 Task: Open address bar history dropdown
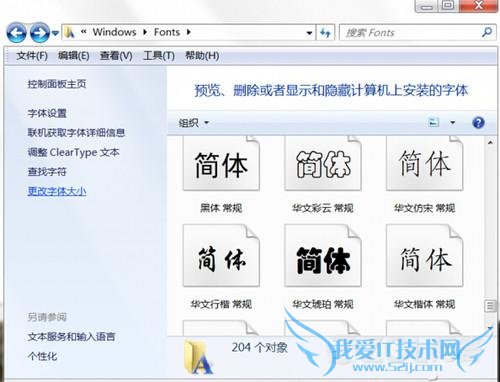(x=309, y=33)
